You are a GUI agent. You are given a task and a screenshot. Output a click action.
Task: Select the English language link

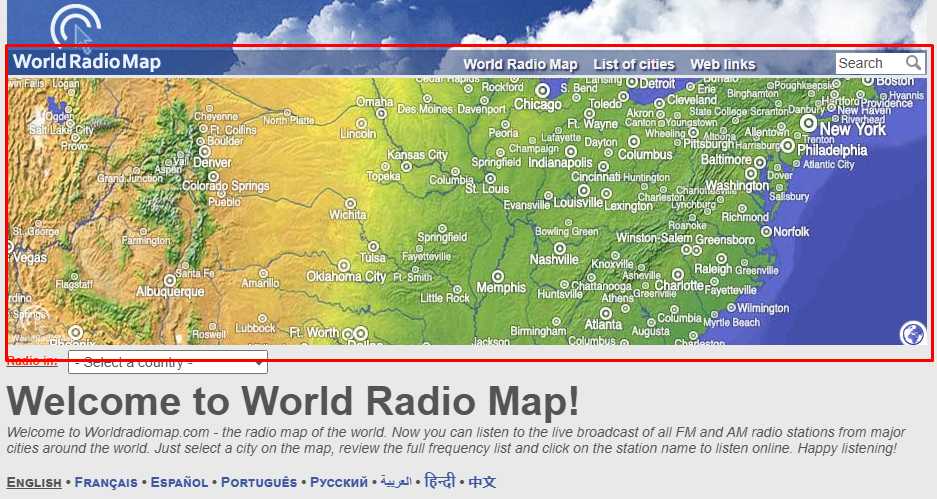tap(34, 482)
